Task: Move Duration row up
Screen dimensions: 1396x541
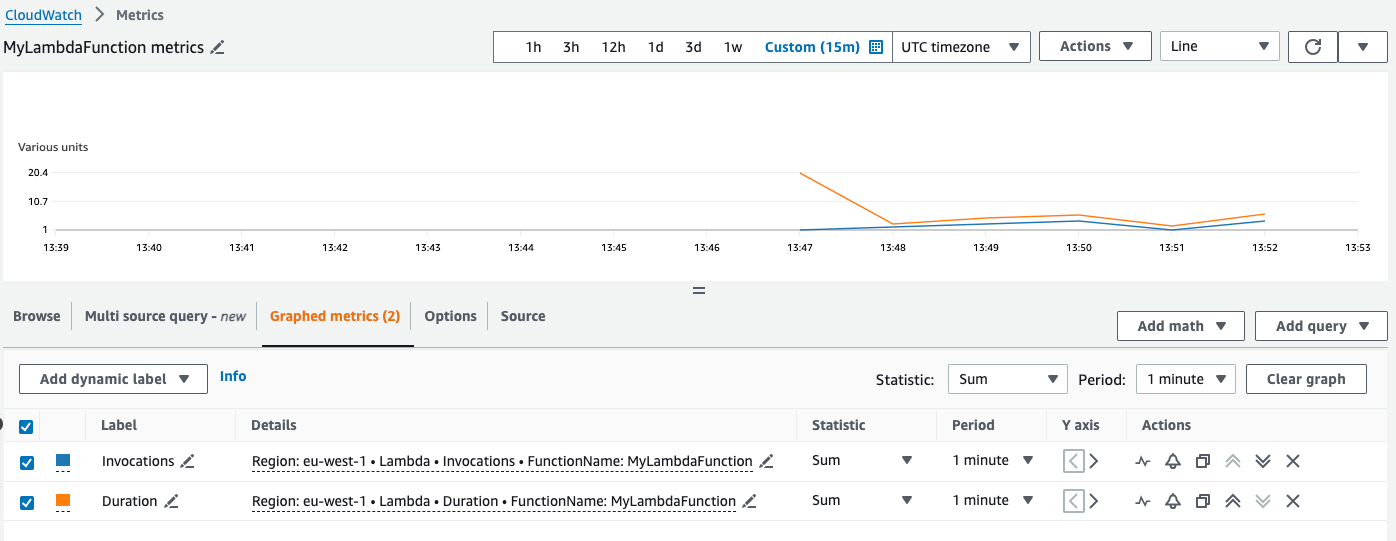Action: [1233, 501]
